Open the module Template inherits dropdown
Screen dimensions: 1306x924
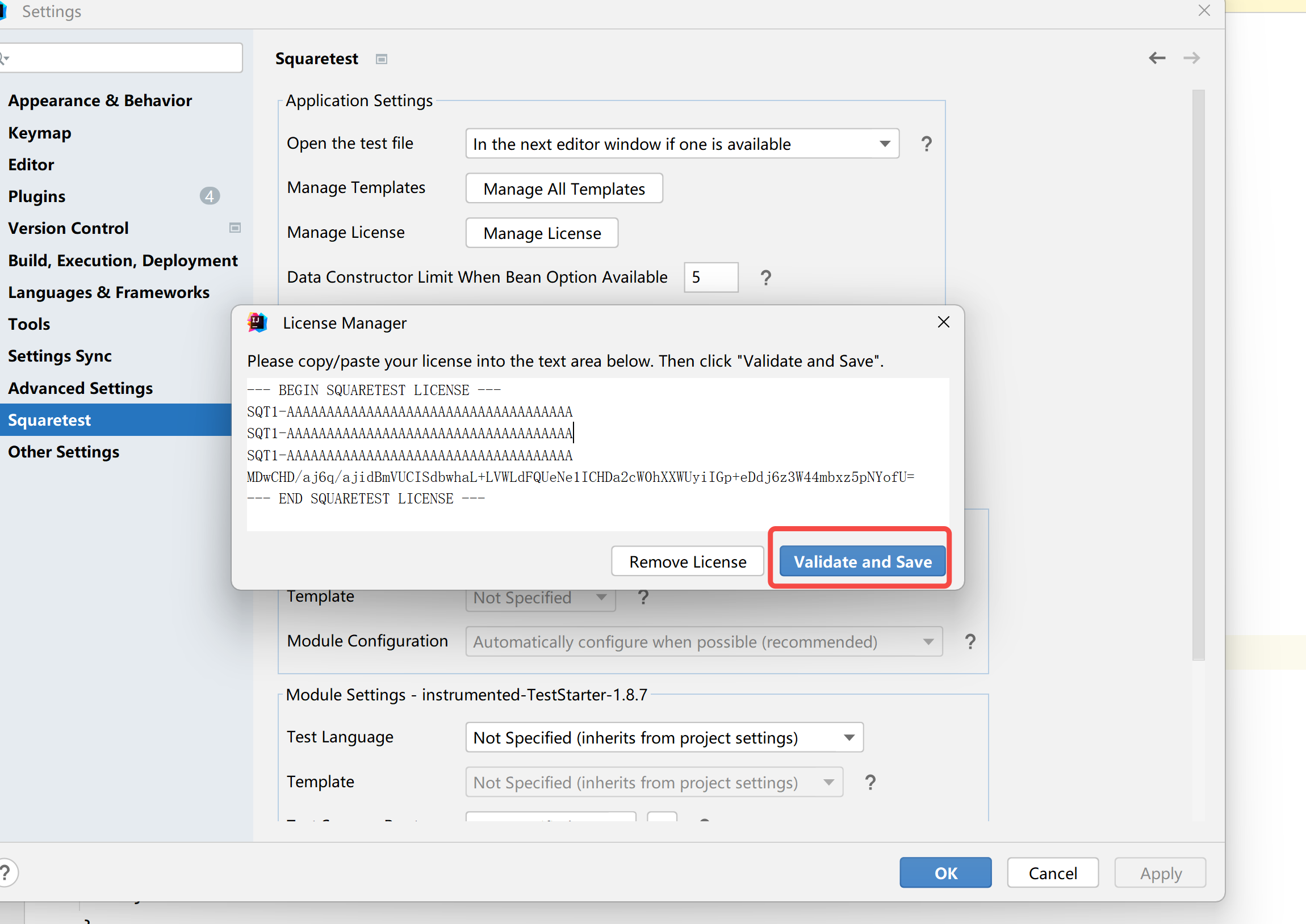(654, 782)
